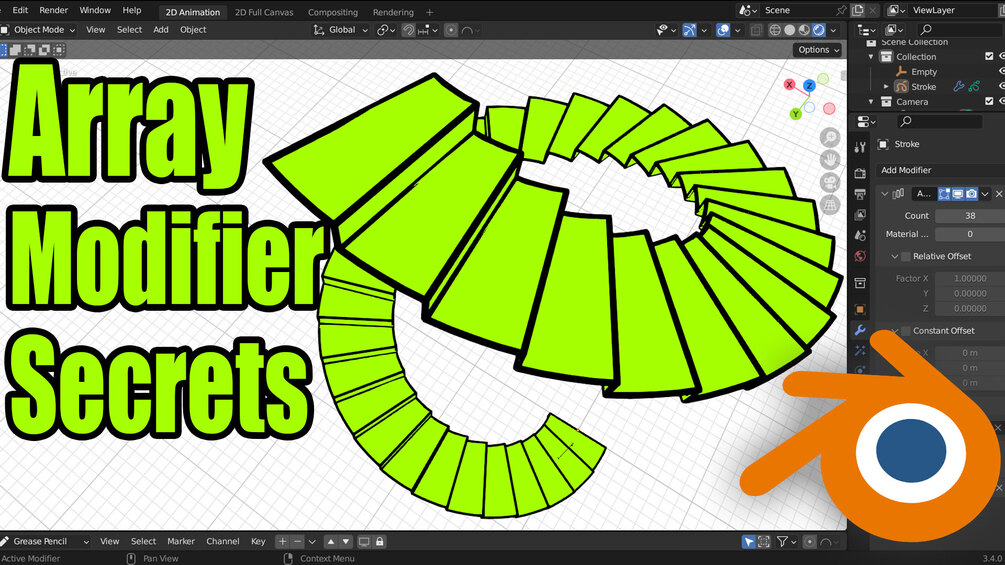Toggle the viewport gizmo display button

[689, 30]
